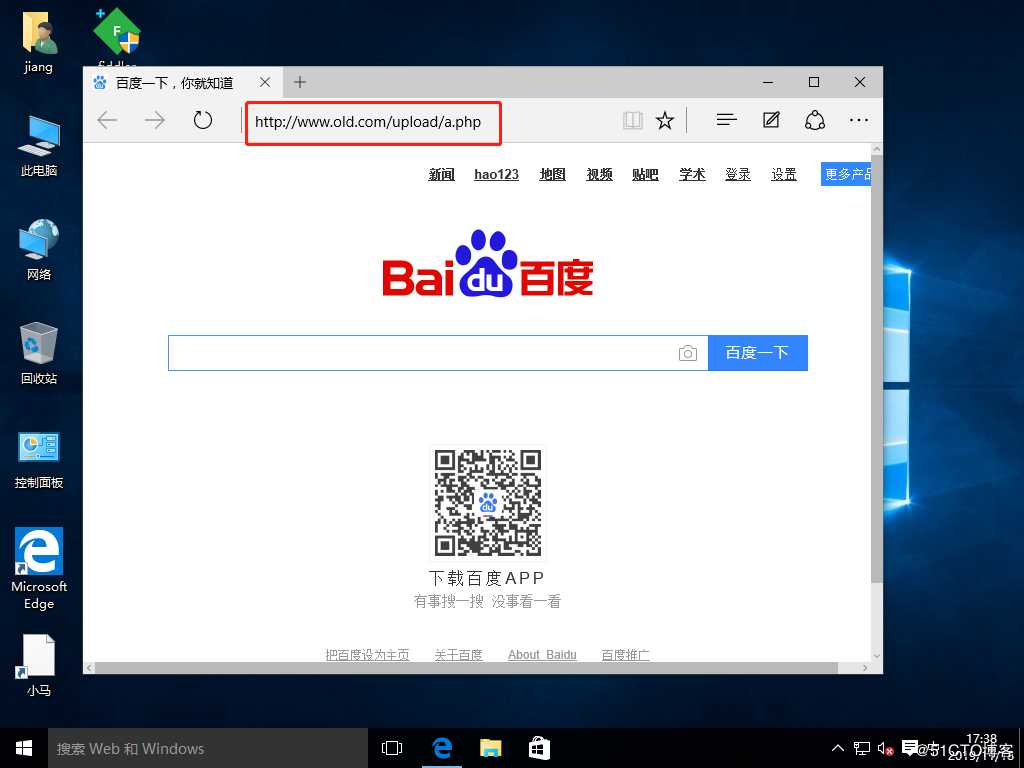
Task: Open the Hub lines icon in Edge
Action: click(726, 120)
